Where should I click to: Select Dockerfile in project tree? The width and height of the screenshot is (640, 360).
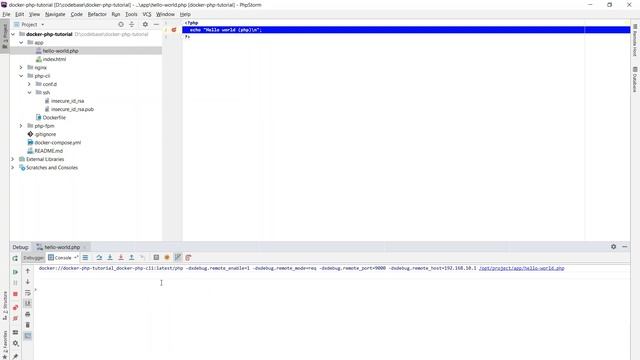click(54, 118)
